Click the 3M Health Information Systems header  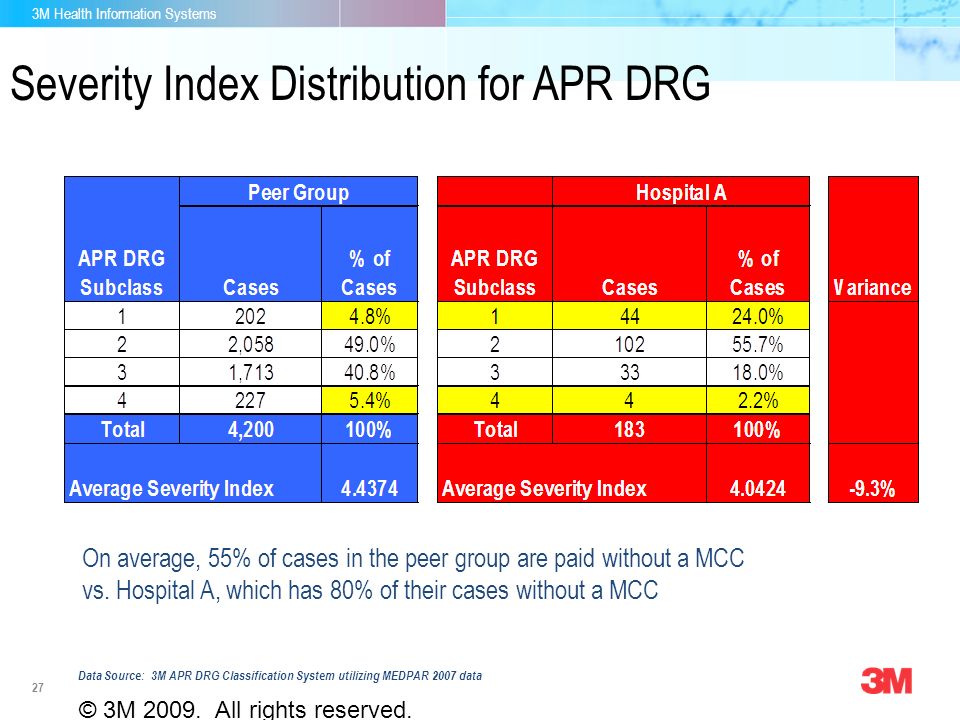[x=124, y=13]
